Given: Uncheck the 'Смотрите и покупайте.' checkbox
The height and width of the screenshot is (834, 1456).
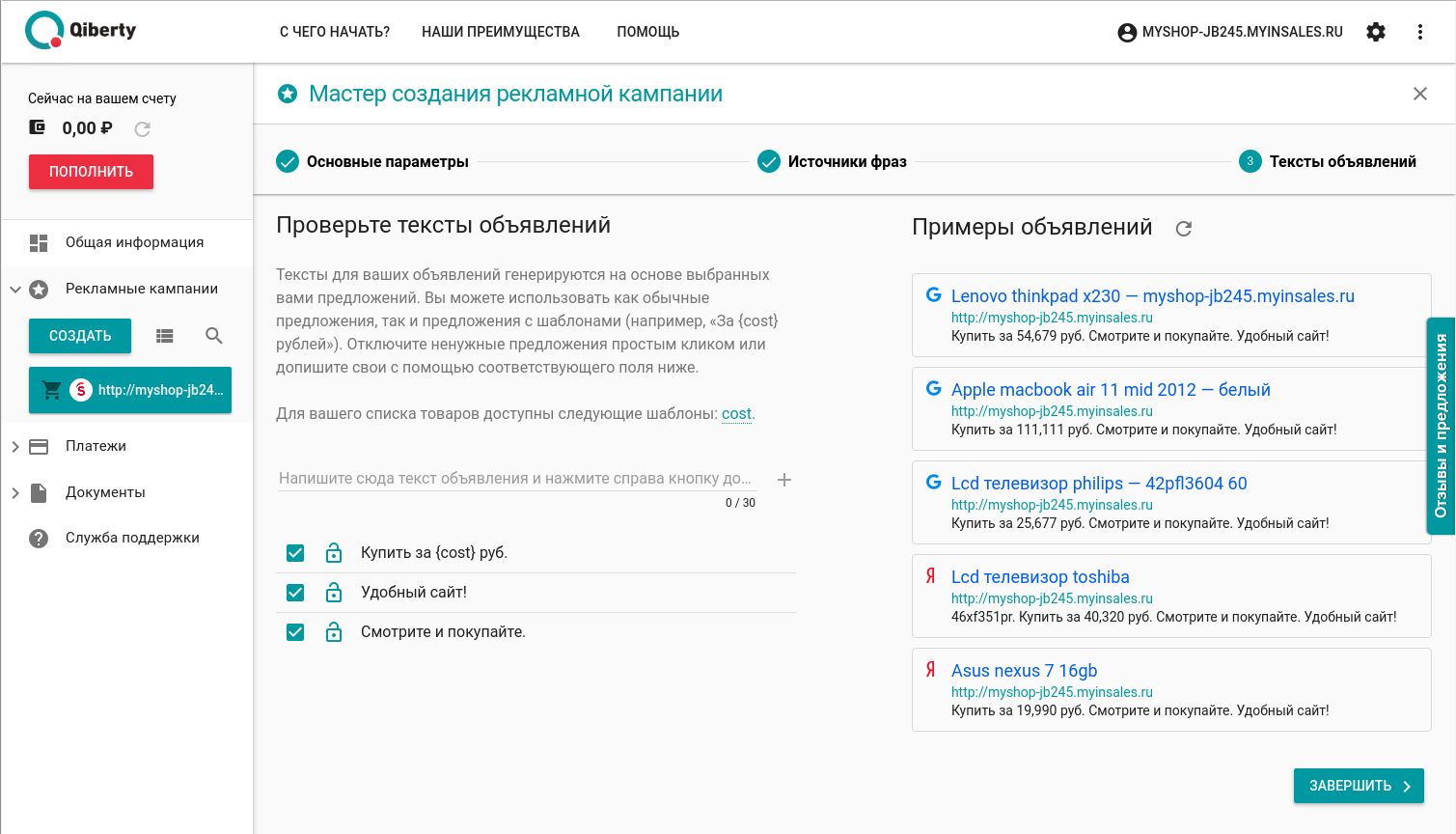Looking at the screenshot, I should point(295,632).
